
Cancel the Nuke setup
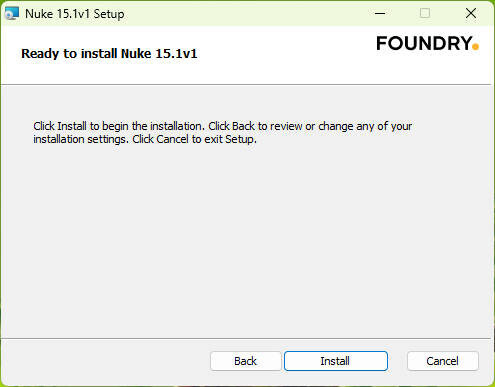443,361
